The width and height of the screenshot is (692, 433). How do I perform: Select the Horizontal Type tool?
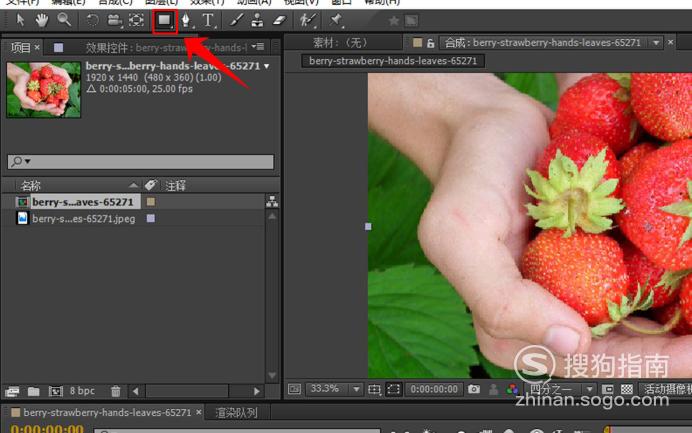[208, 20]
